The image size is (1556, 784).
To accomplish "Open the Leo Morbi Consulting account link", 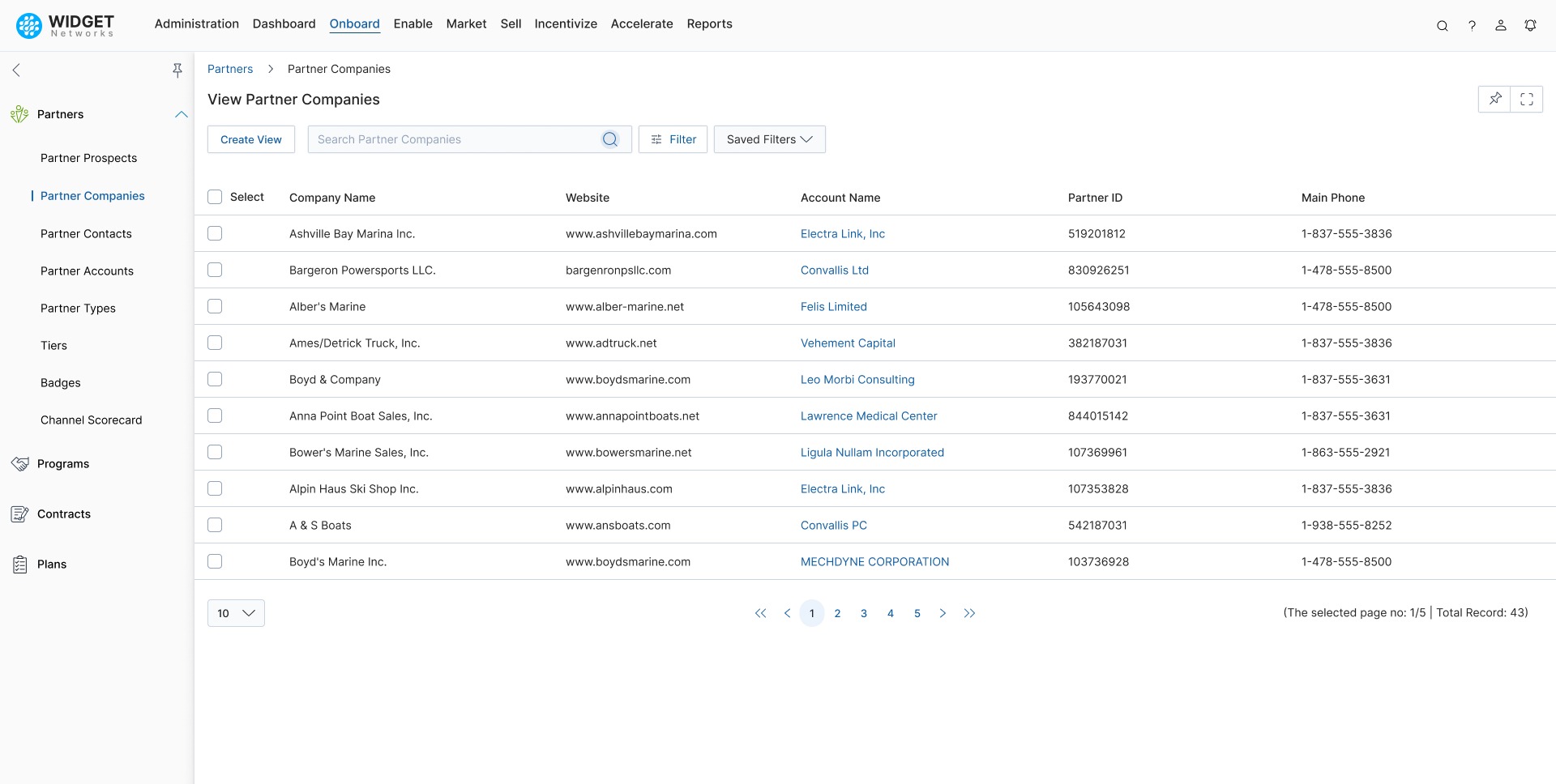I will click(x=857, y=379).
